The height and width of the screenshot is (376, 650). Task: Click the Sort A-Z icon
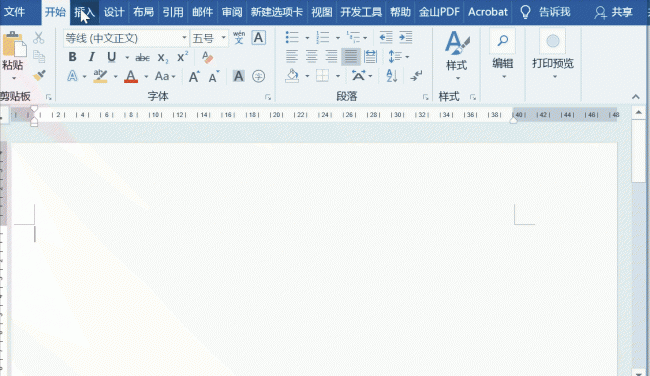(392, 76)
